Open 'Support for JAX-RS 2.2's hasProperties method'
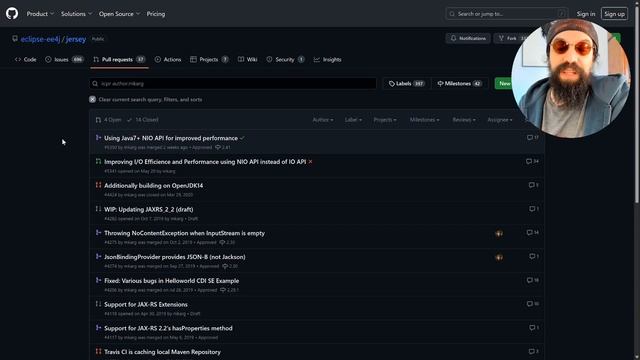 coord(168,328)
